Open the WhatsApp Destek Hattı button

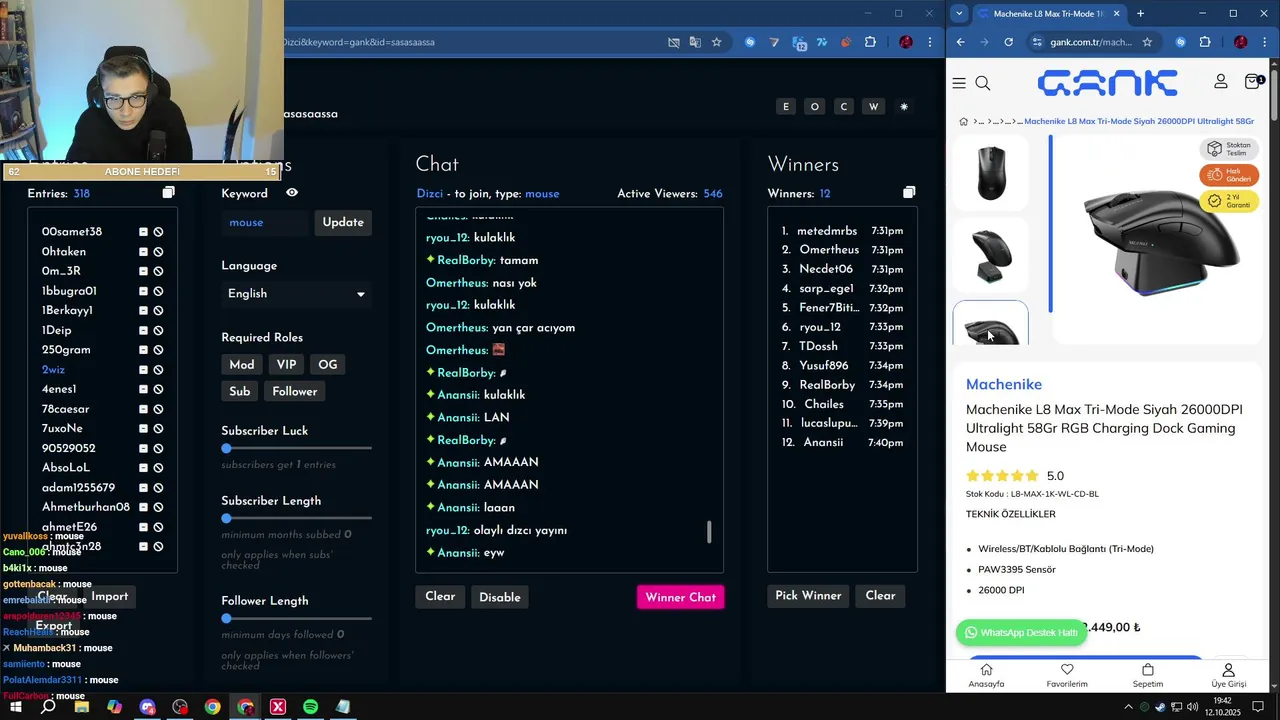tap(1022, 633)
